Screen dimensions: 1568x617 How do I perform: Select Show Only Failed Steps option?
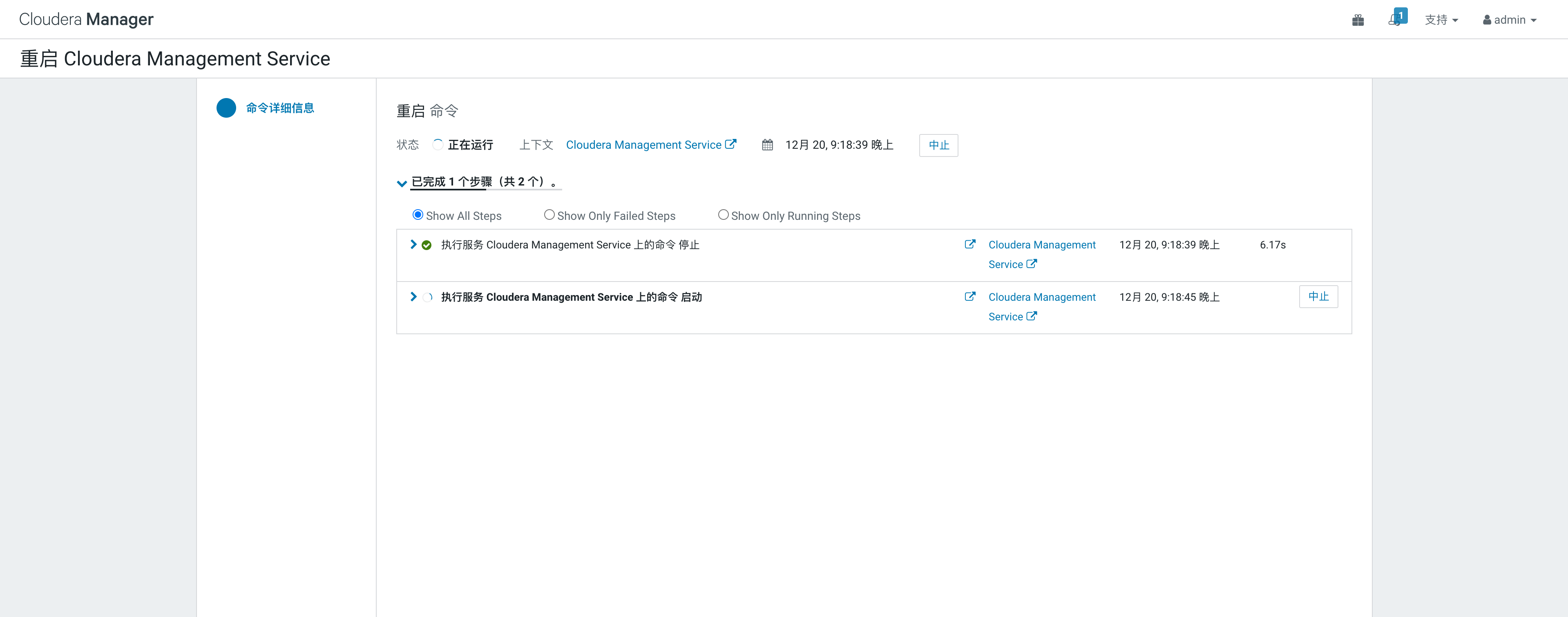pyautogui.click(x=549, y=215)
